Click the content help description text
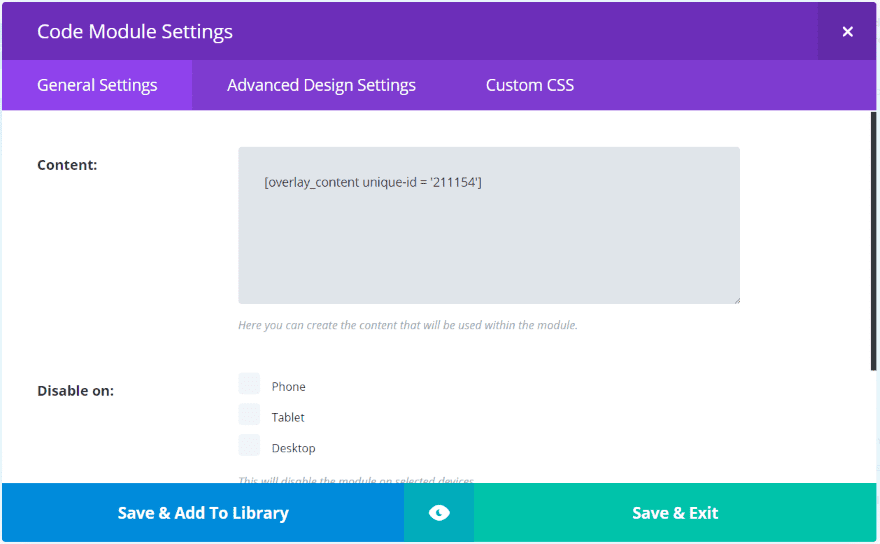The height and width of the screenshot is (544, 880). [408, 325]
